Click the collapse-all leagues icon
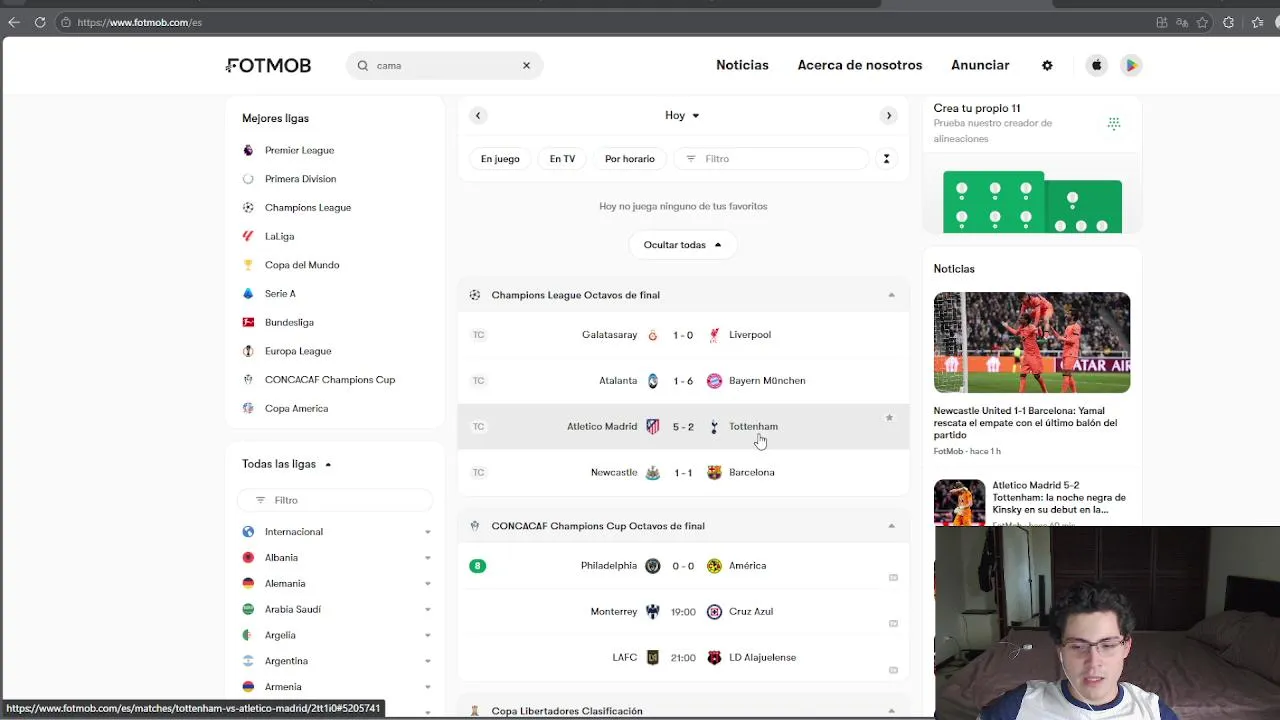The image size is (1280, 720). pos(886,158)
